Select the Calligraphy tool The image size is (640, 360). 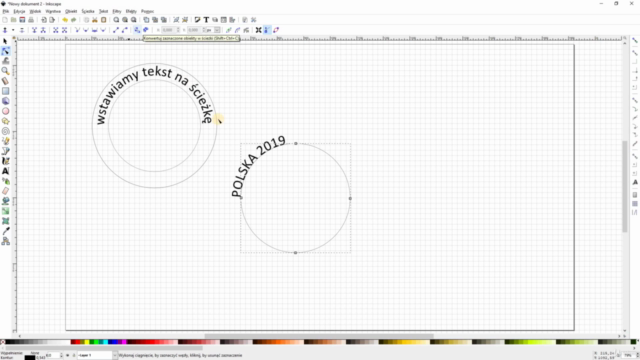tap(5, 161)
